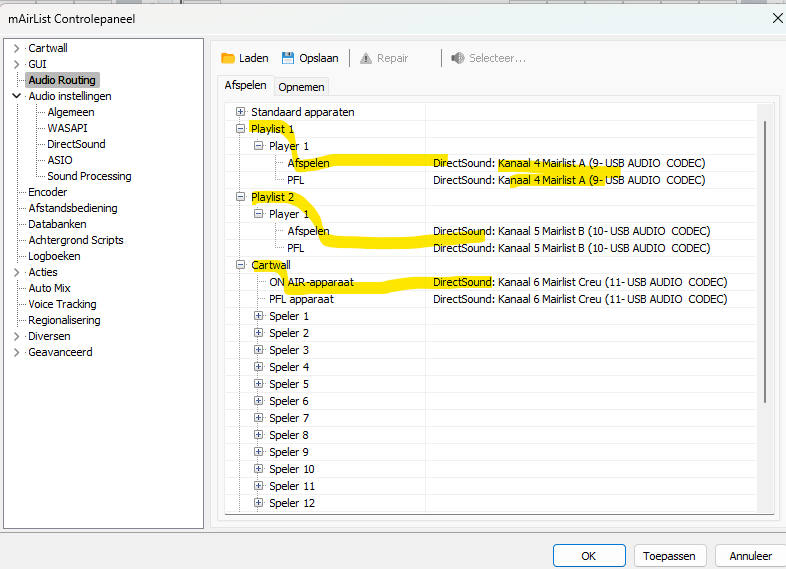The image size is (786, 569).
Task: Expand the Speler 2 node
Action: (259, 333)
